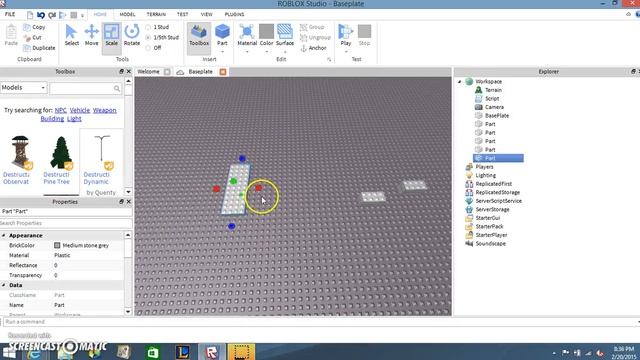Screen dimensions: 640x360
Task: Select the Select tool in ribbon
Action: coord(71,35)
